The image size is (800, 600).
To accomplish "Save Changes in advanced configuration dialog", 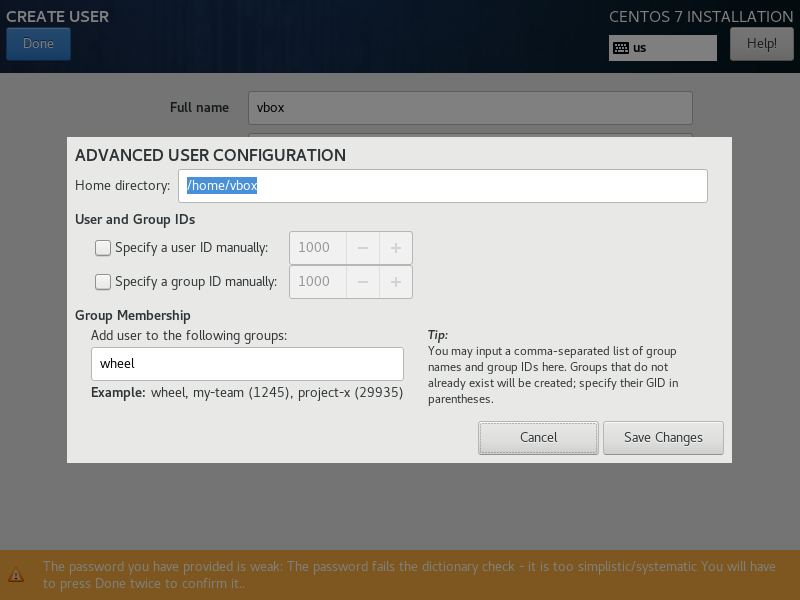I will click(x=663, y=438).
